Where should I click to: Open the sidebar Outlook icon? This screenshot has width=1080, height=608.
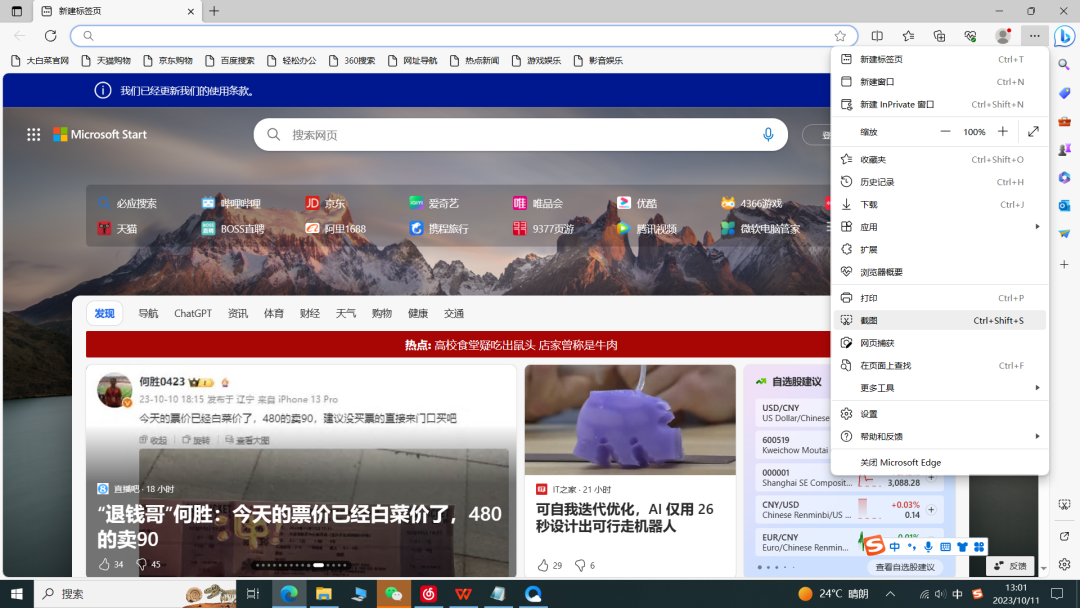[1064, 205]
